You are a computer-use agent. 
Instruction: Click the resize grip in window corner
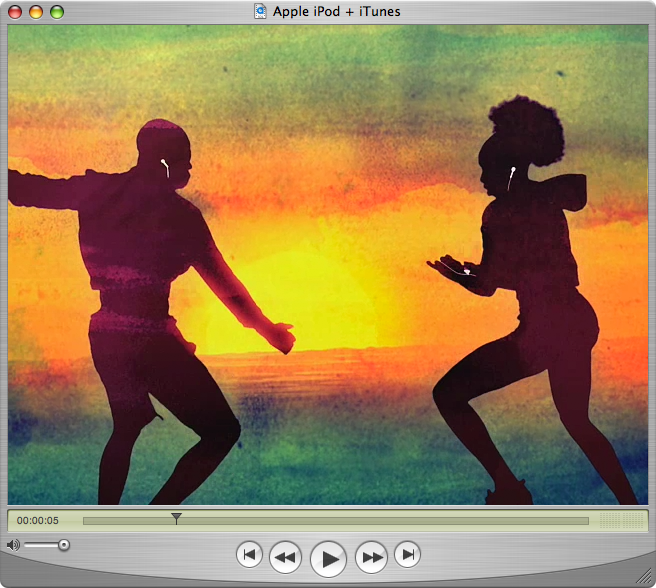pos(644,576)
